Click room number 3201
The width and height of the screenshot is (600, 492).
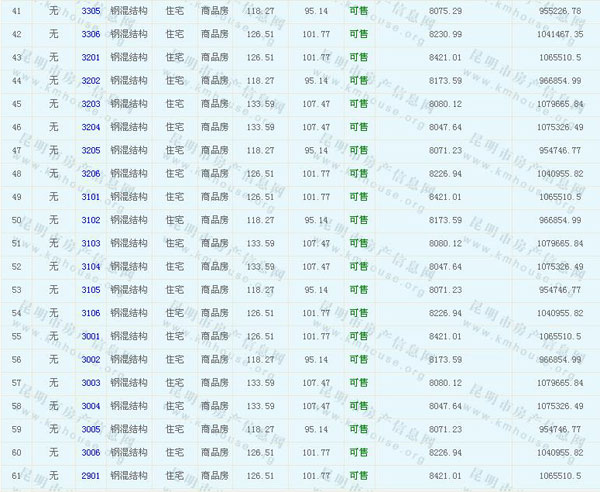click(90, 57)
